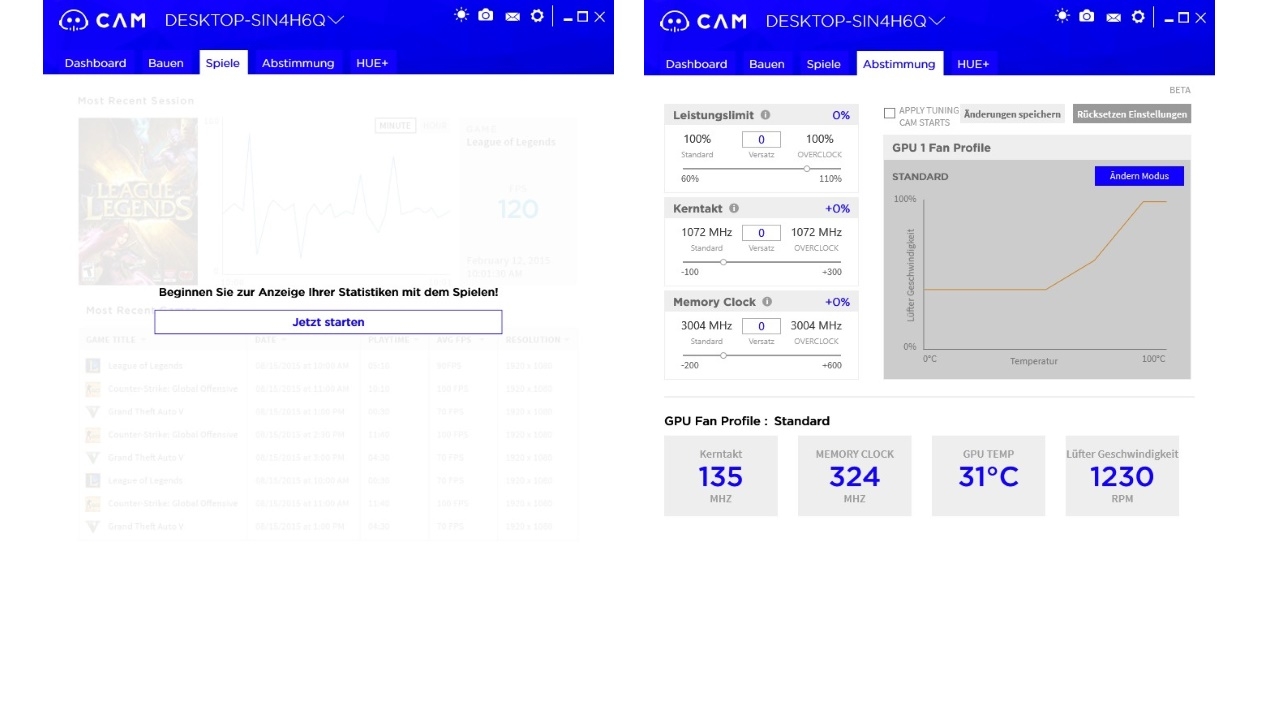
Task: Open HUE+ tab in Spiele window
Action: [x=372, y=63]
